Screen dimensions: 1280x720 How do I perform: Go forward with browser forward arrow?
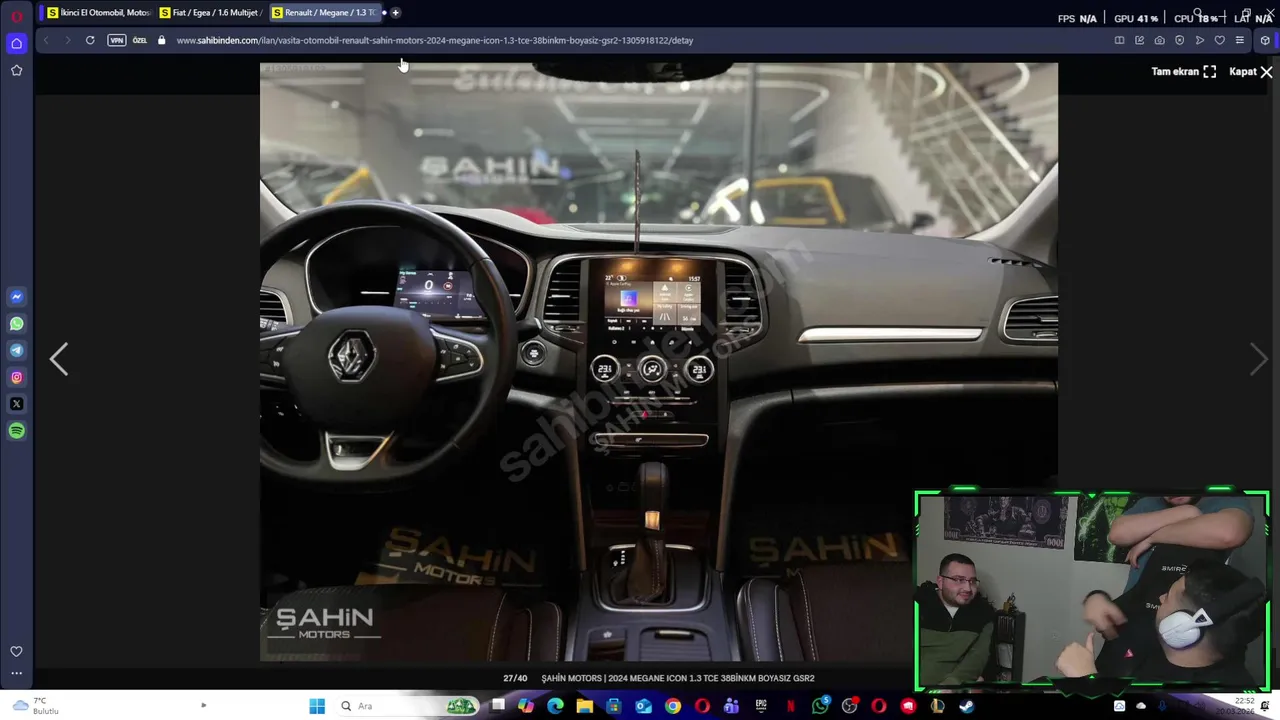[x=67, y=40]
